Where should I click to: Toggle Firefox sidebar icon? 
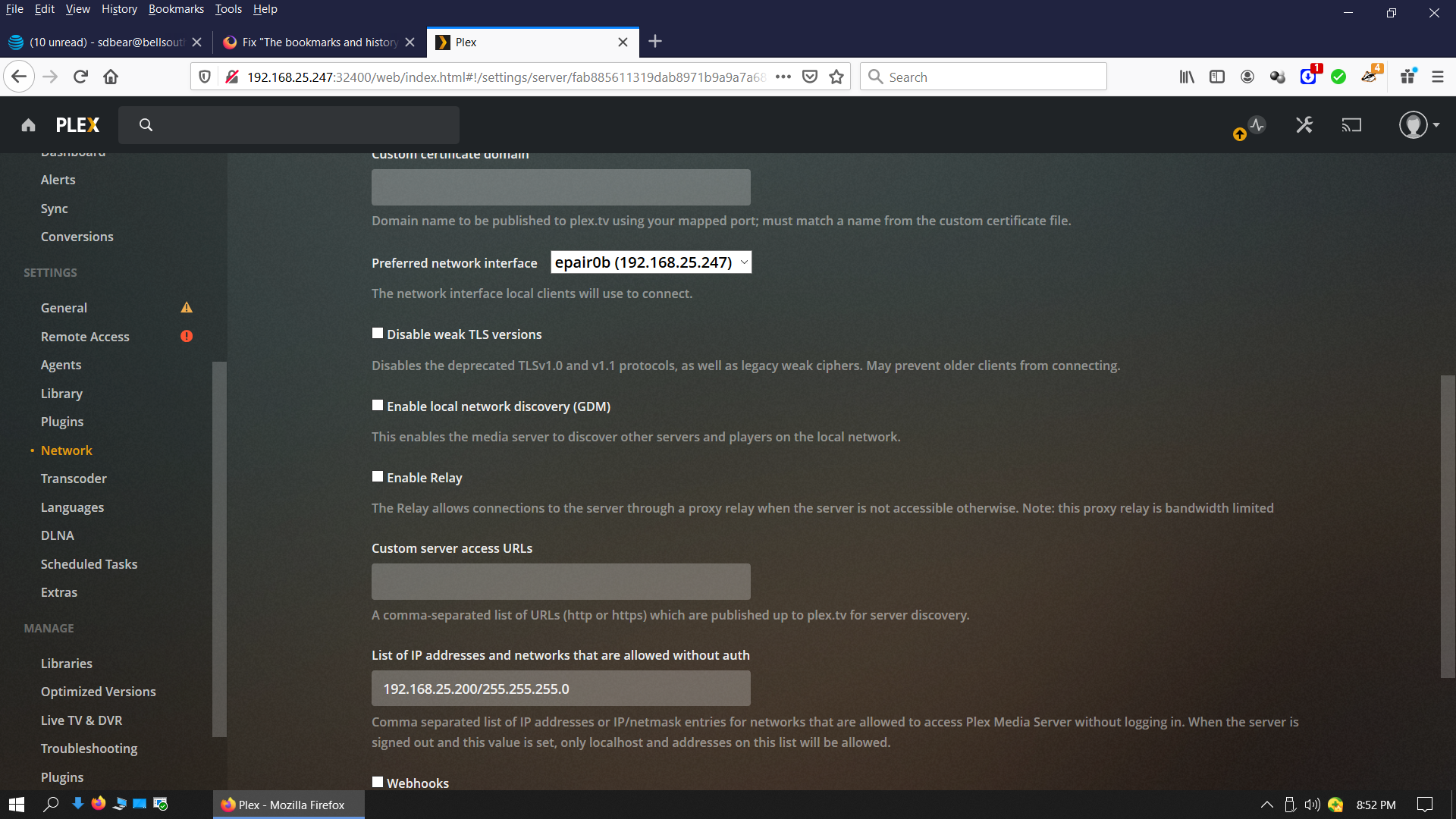point(1217,77)
